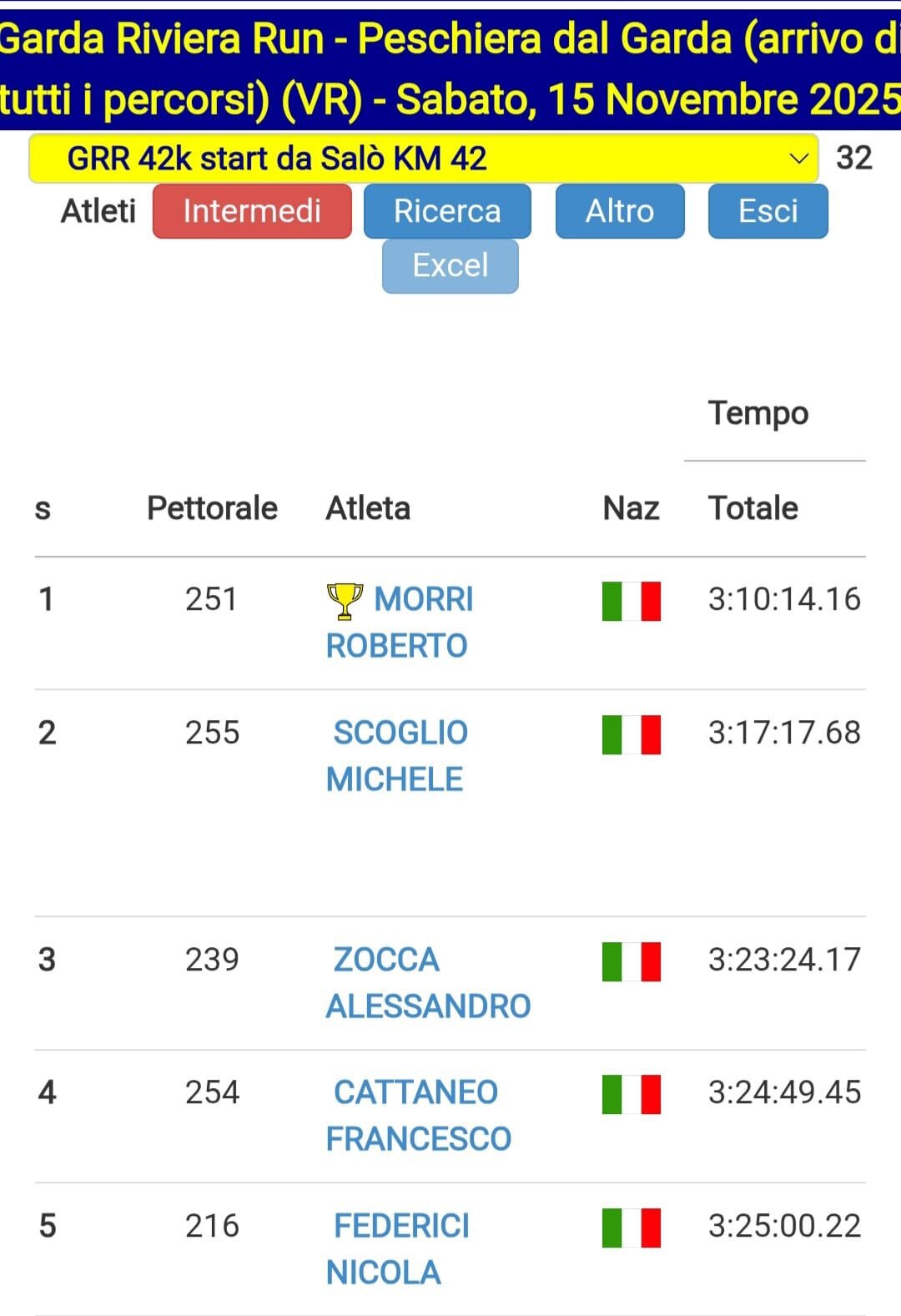View ZOCCA ALESSANDRO's result details
Image resolution: width=901 pixels, height=1316 pixels.
[x=427, y=983]
